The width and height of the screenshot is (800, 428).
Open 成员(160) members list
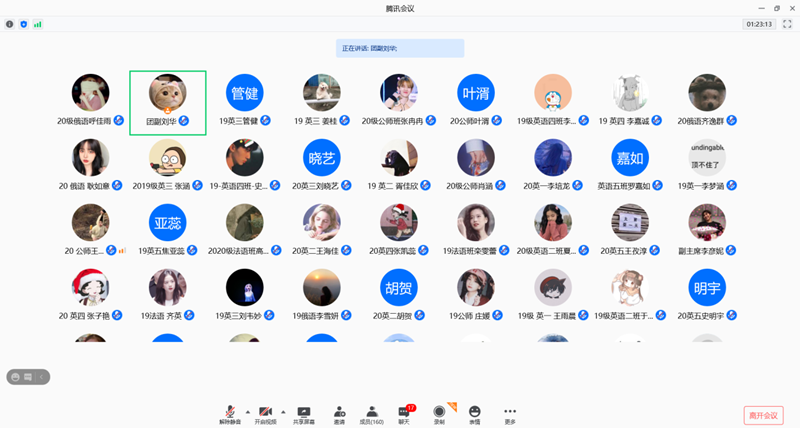pos(371,413)
